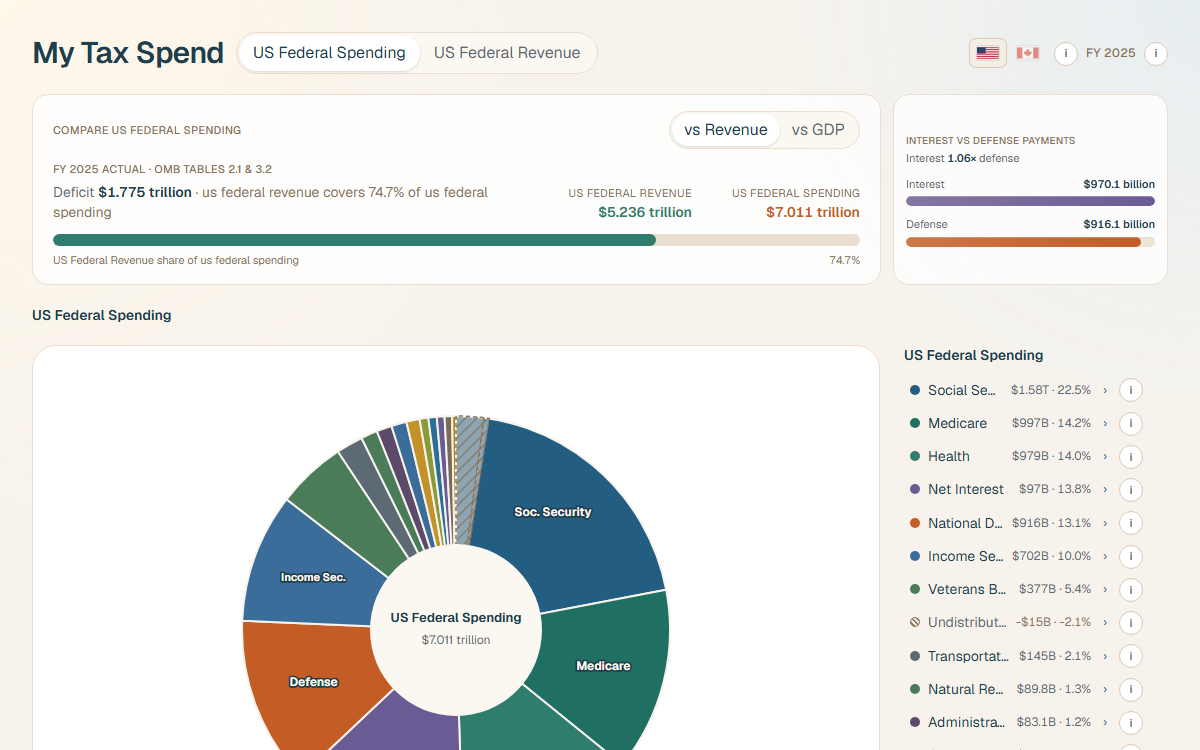Image resolution: width=1200 pixels, height=750 pixels.
Task: Click Interest vs Defense Payments heading
Action: 990,141
